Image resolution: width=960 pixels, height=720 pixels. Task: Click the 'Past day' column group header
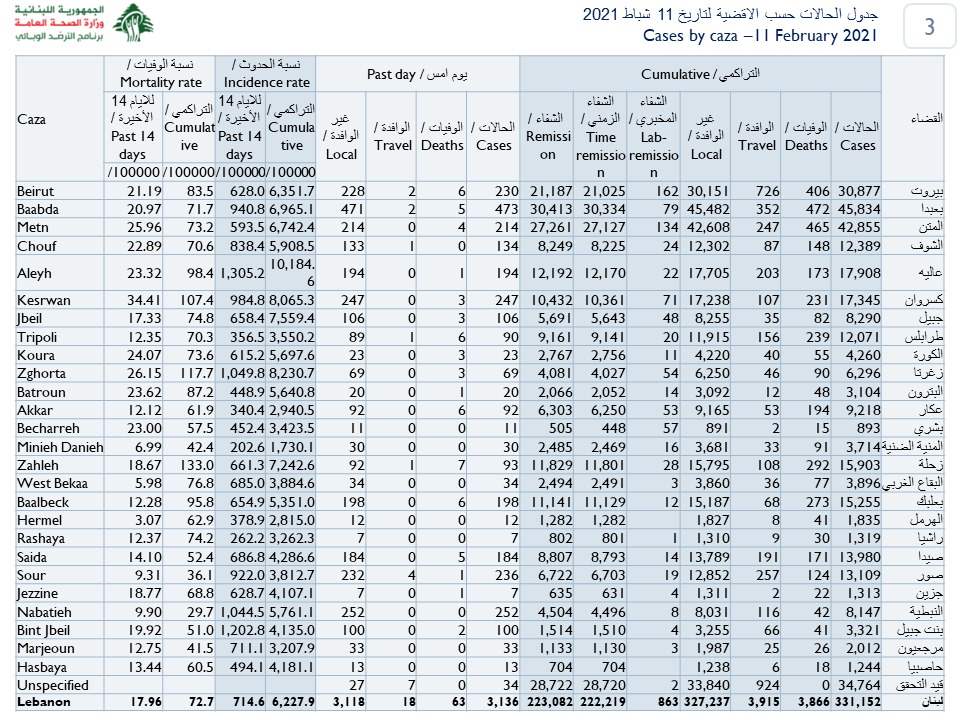tap(418, 74)
